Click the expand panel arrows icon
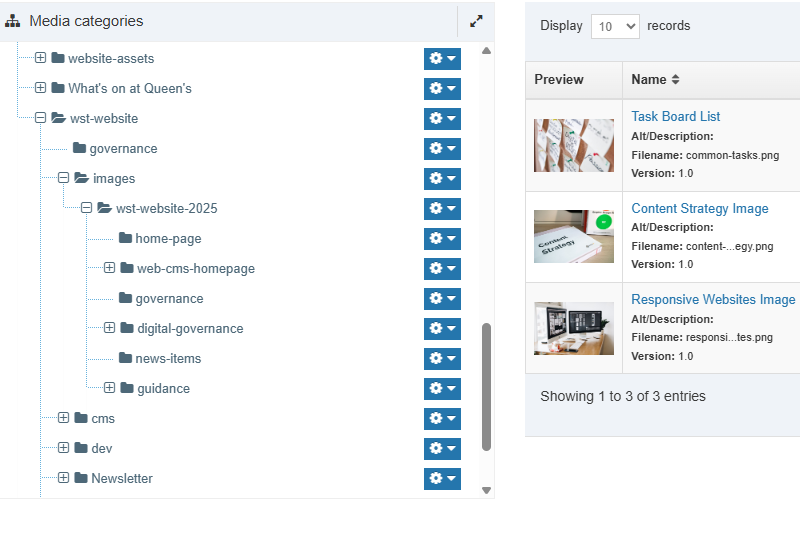The image size is (800, 533). click(x=476, y=21)
